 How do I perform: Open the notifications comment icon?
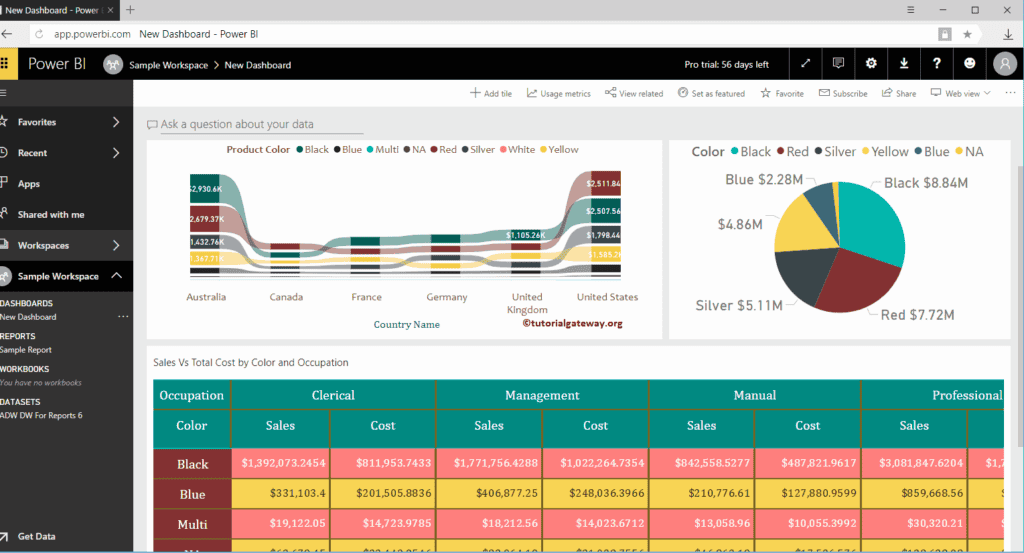pos(838,64)
